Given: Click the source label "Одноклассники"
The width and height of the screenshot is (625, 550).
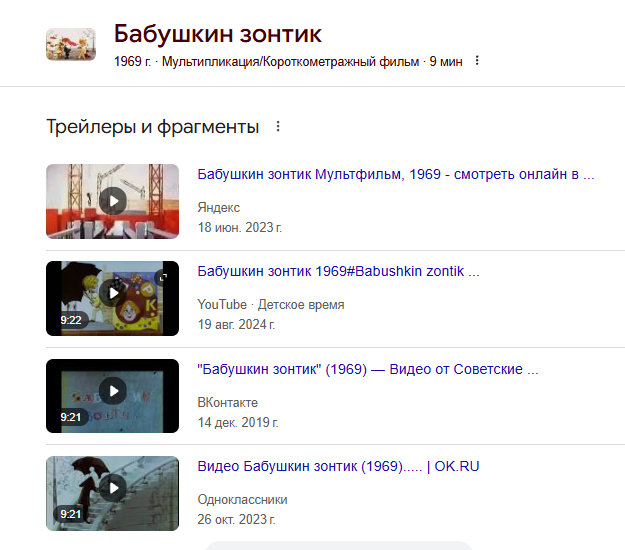Looking at the screenshot, I should (242, 499).
